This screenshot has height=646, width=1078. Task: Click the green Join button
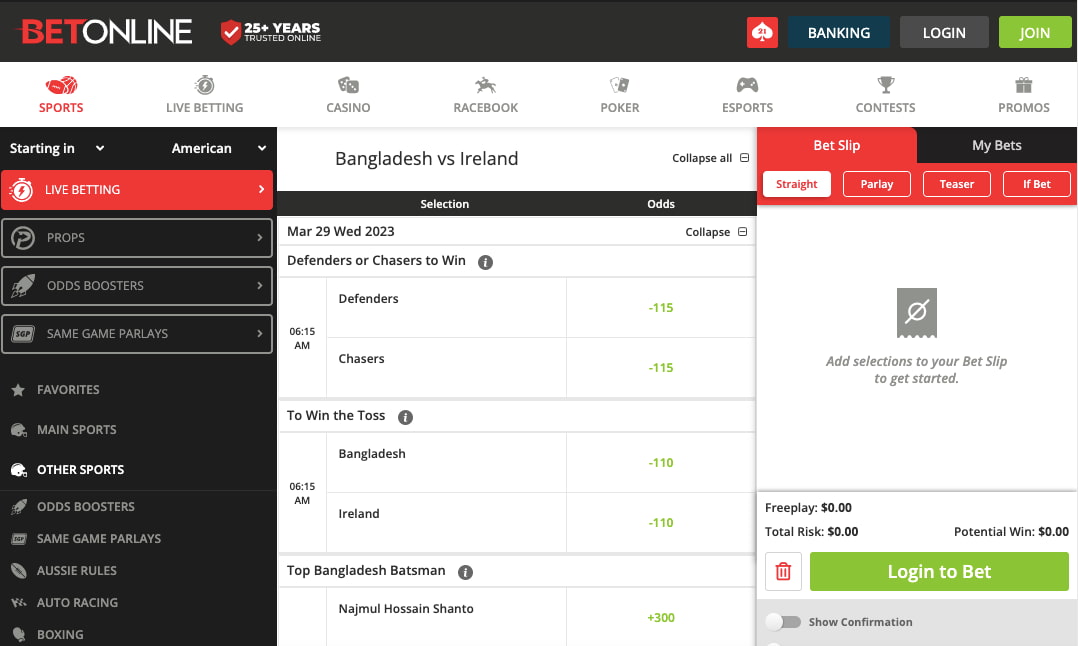pos(1035,32)
